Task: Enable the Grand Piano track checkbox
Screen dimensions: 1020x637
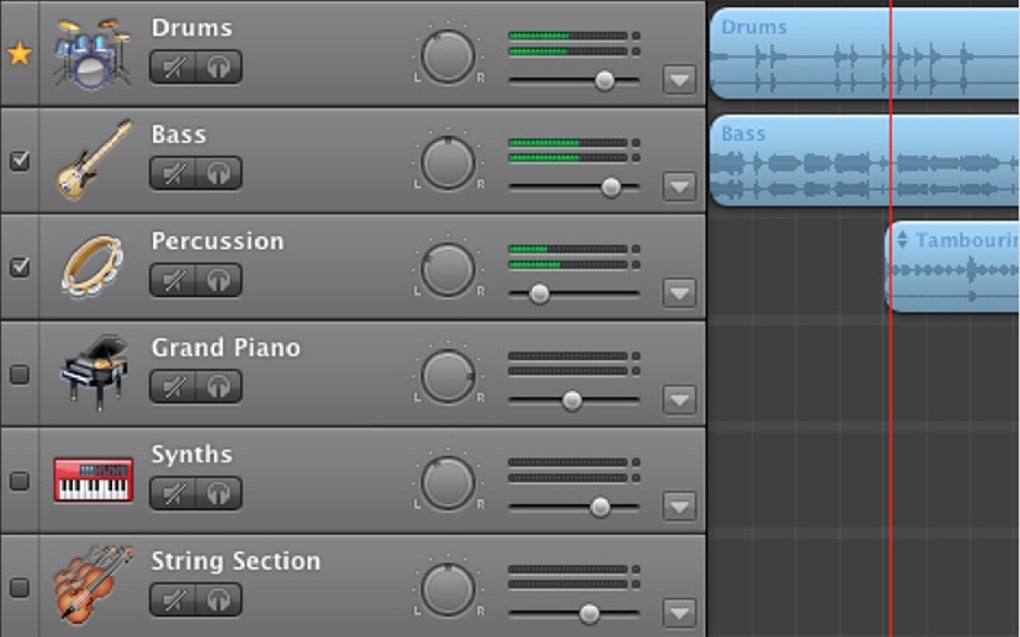Action: click(19, 374)
